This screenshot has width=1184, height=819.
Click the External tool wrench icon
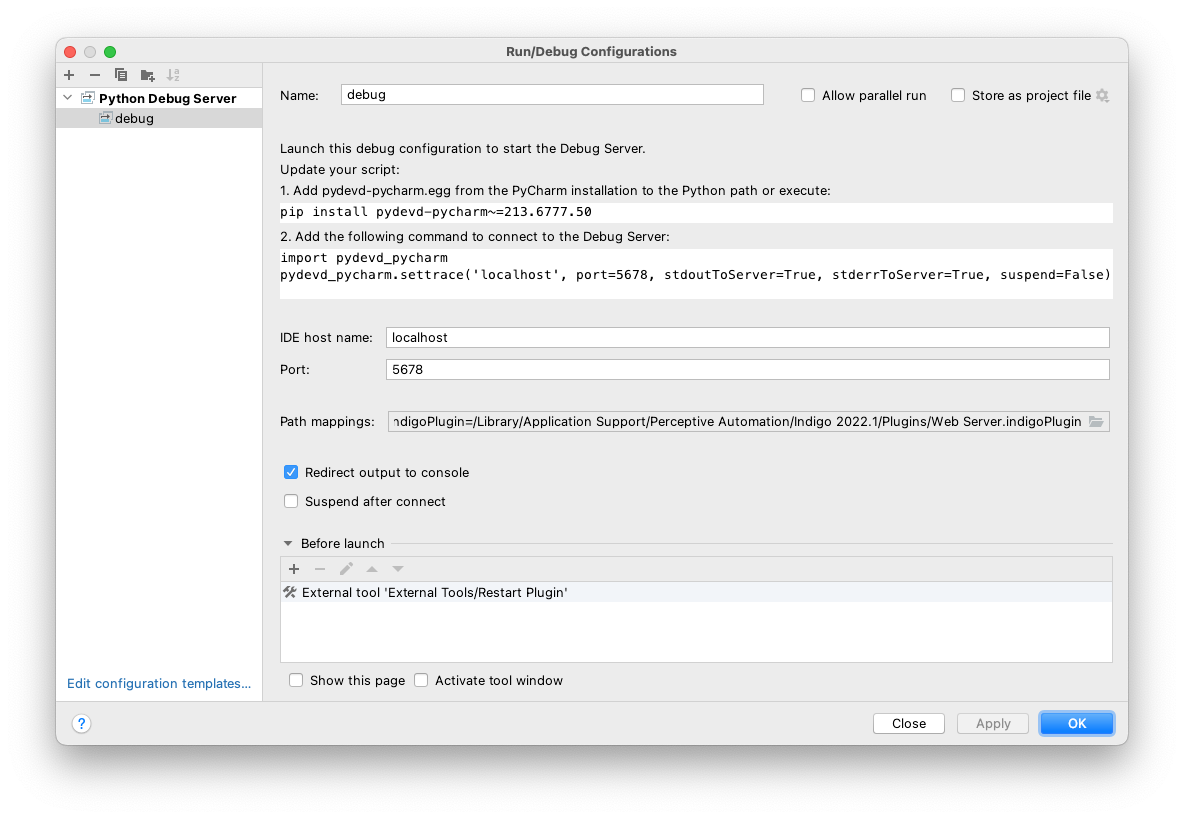(290, 592)
